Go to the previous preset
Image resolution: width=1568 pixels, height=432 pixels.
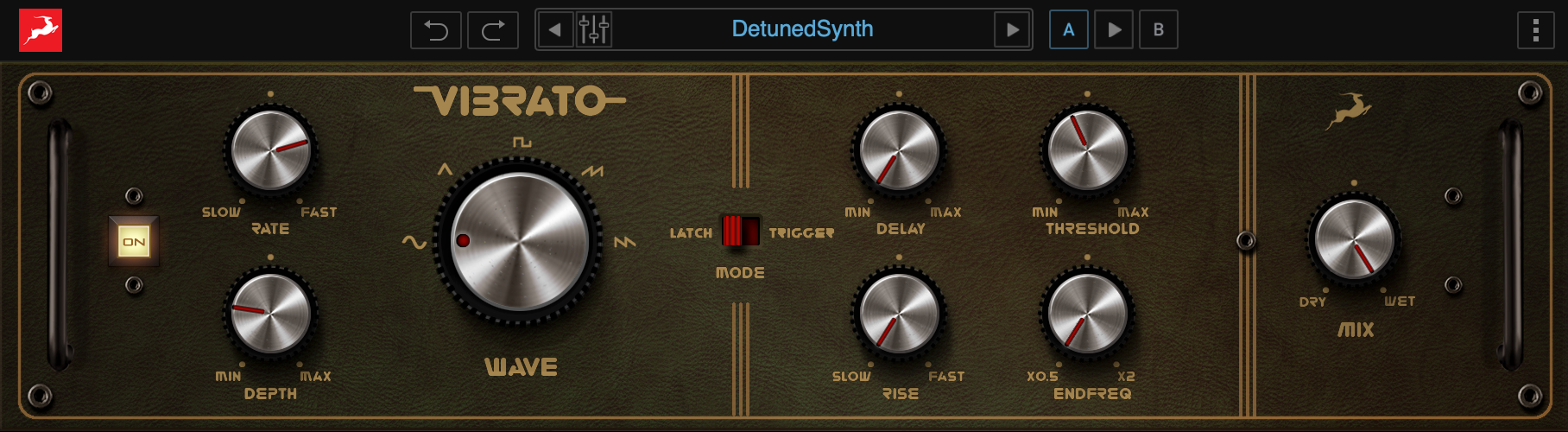coord(555,29)
